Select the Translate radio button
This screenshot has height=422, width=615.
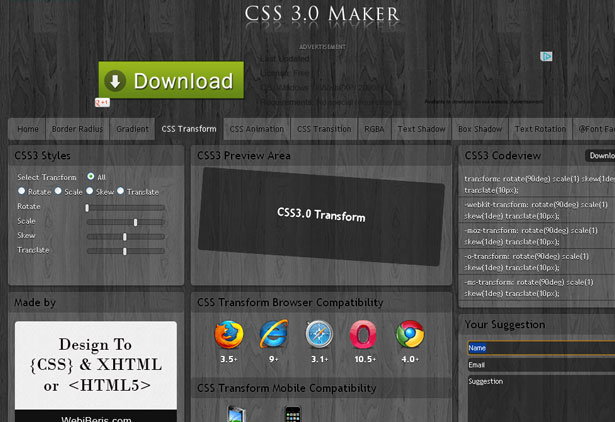[x=120, y=191]
